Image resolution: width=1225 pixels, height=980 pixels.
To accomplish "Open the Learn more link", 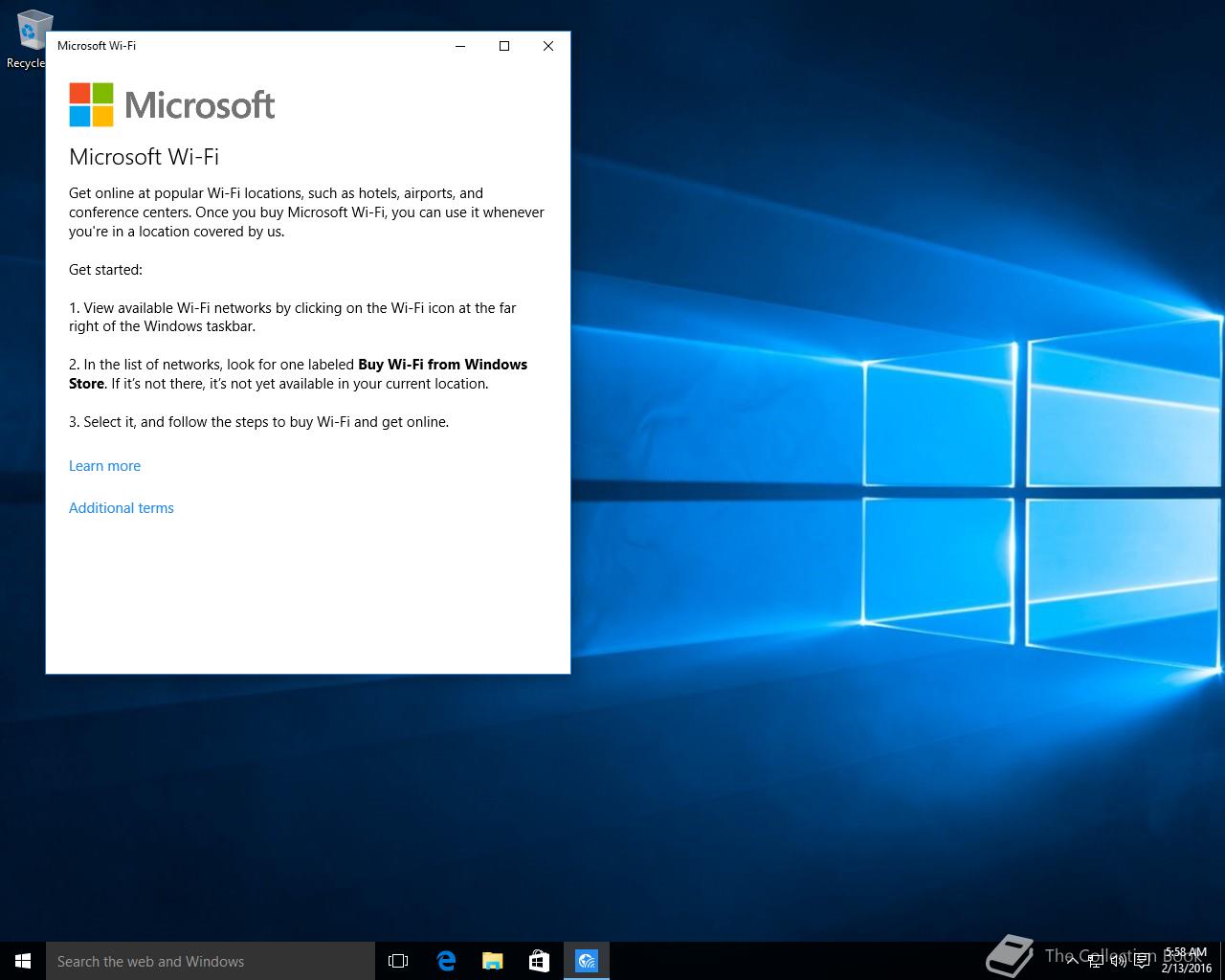I will (x=104, y=466).
